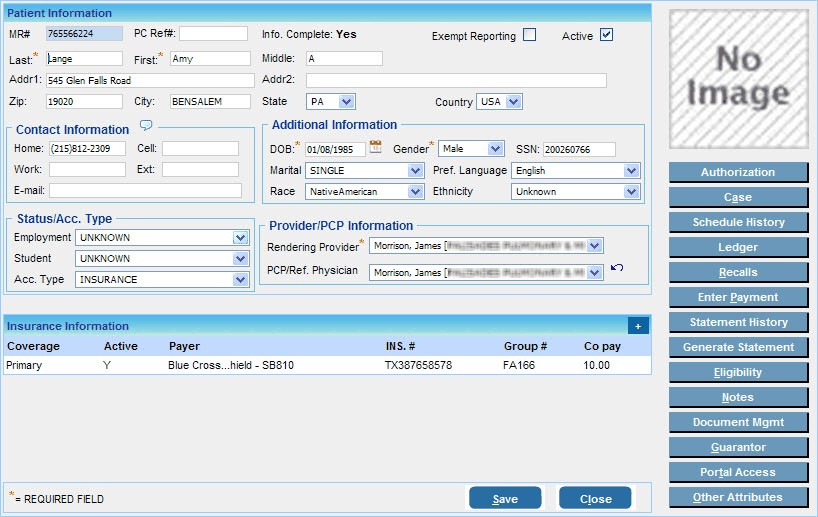818x517 pixels.
Task: Click the Save button
Action: click(x=505, y=498)
